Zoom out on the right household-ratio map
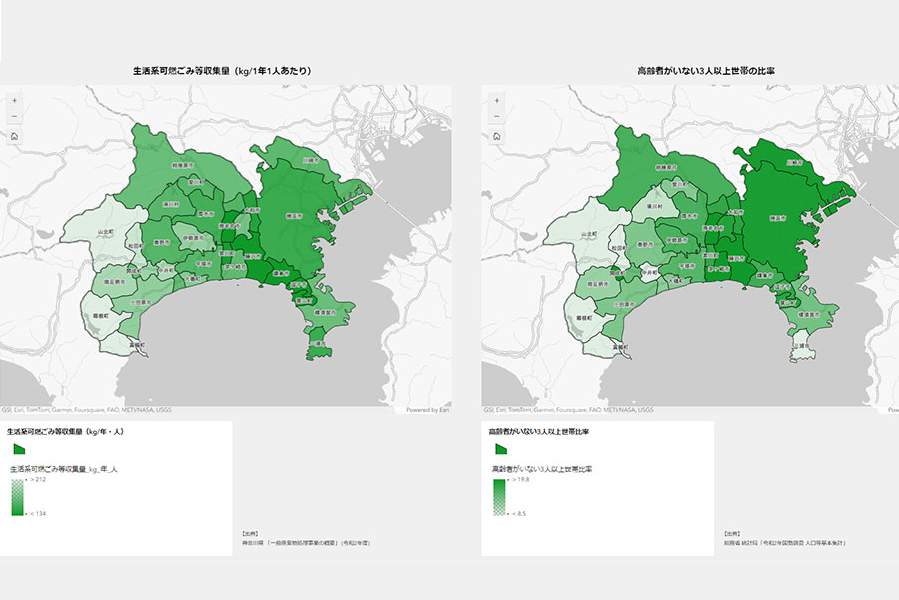 tap(497, 117)
